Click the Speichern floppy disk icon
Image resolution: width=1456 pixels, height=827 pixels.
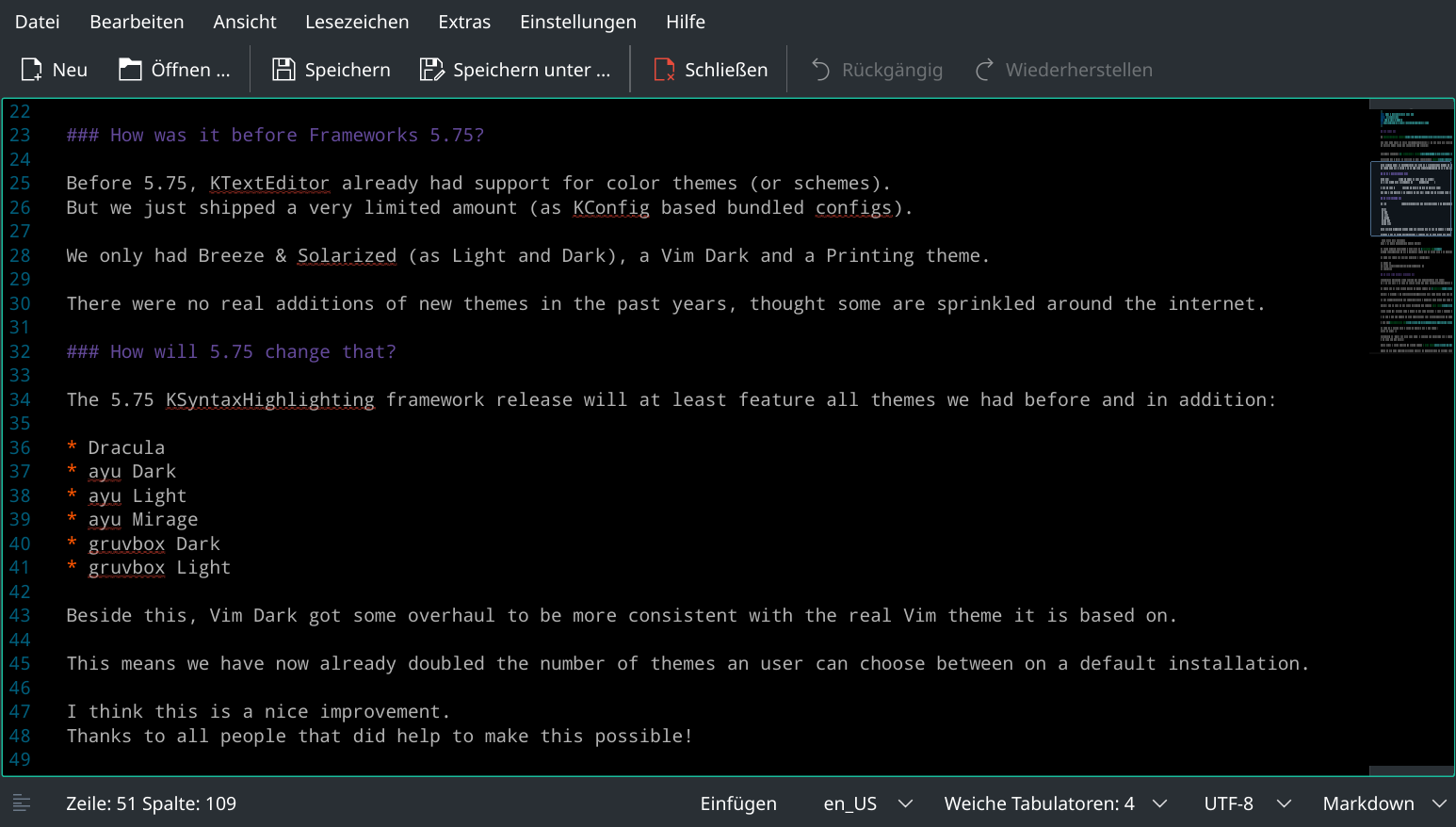[x=283, y=70]
